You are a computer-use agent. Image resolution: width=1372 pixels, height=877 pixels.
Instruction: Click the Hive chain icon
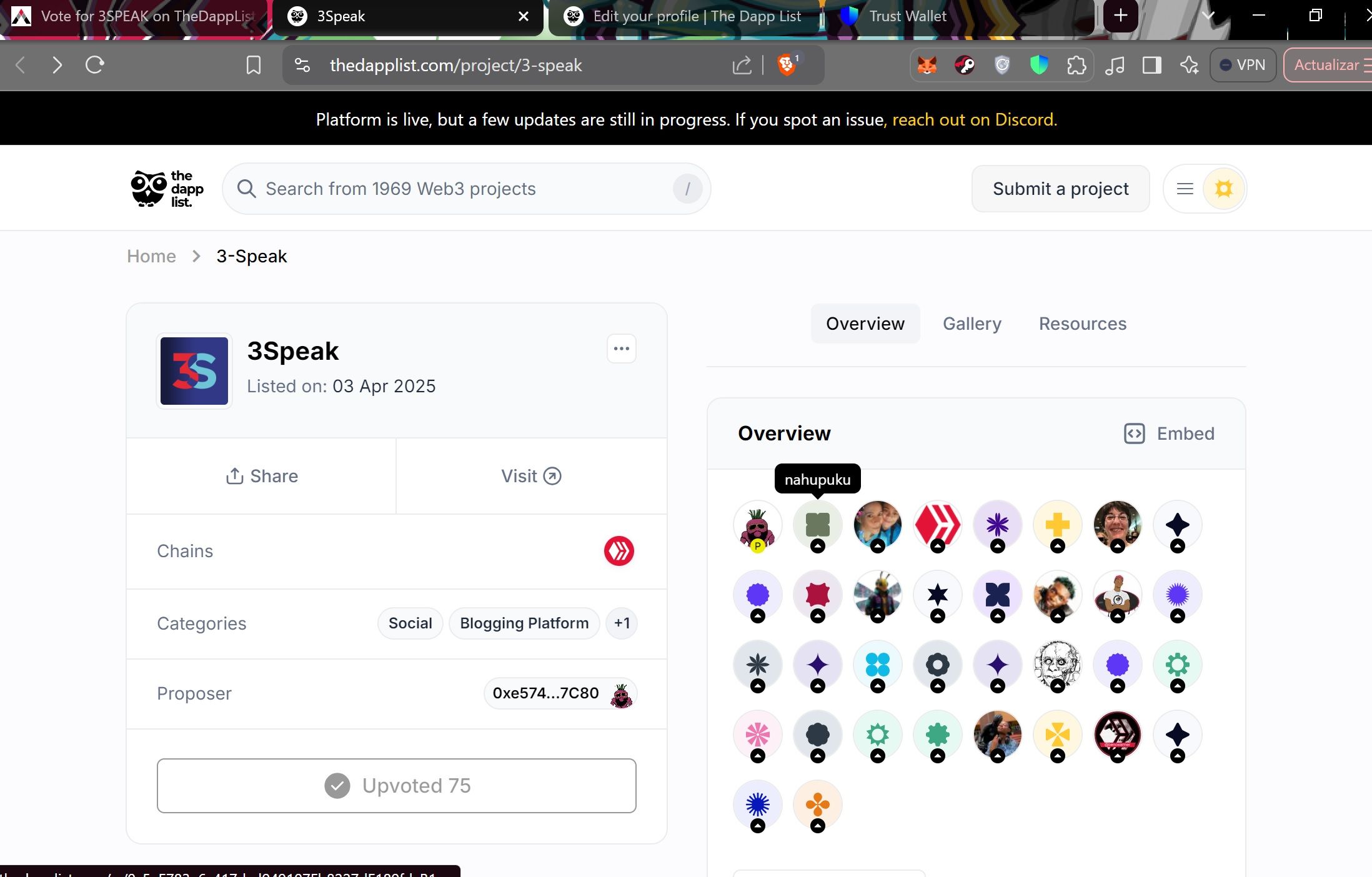[619, 551]
